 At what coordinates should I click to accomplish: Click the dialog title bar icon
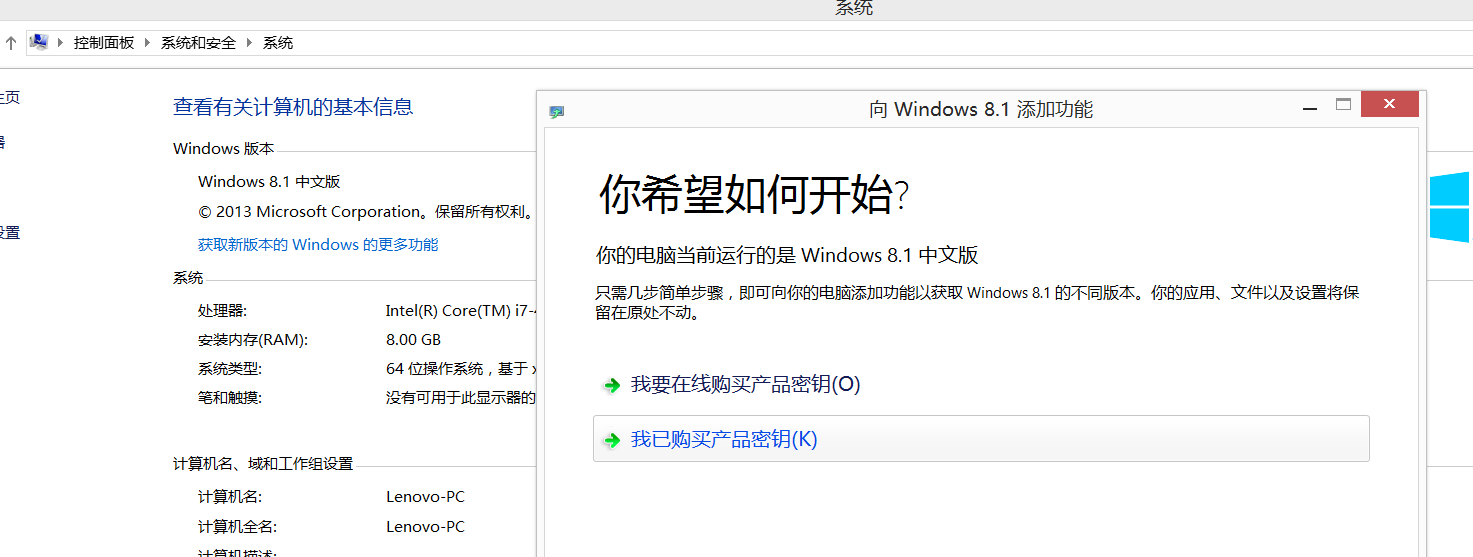tap(557, 111)
